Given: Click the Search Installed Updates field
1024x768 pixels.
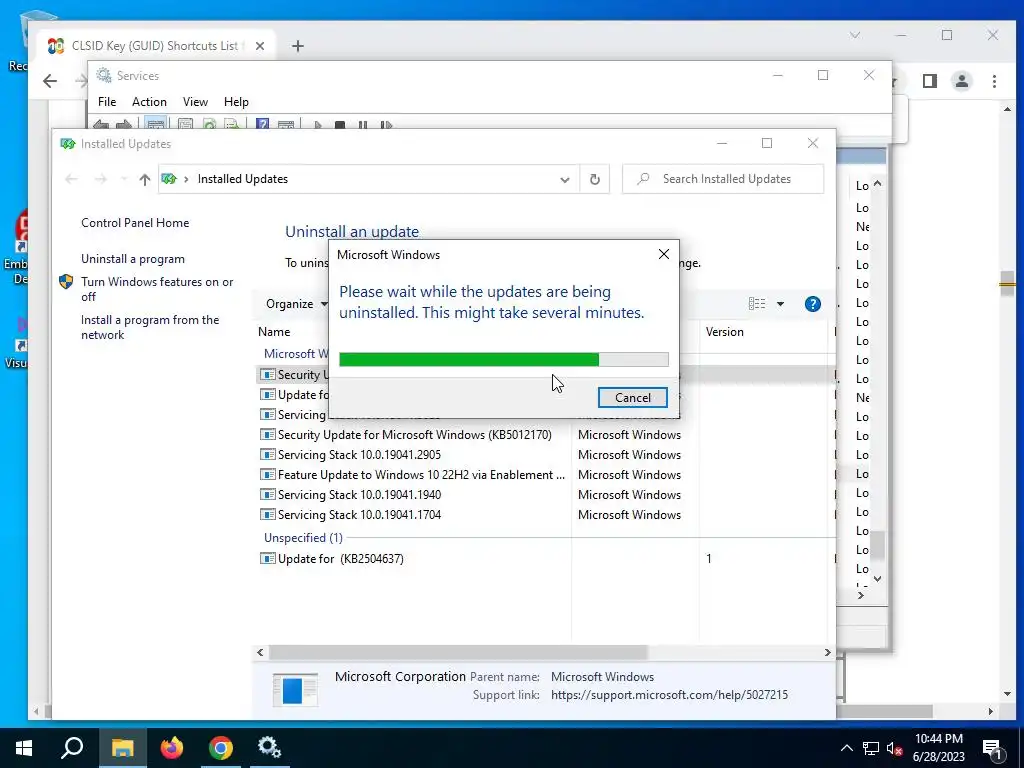Looking at the screenshot, I should 723,179.
